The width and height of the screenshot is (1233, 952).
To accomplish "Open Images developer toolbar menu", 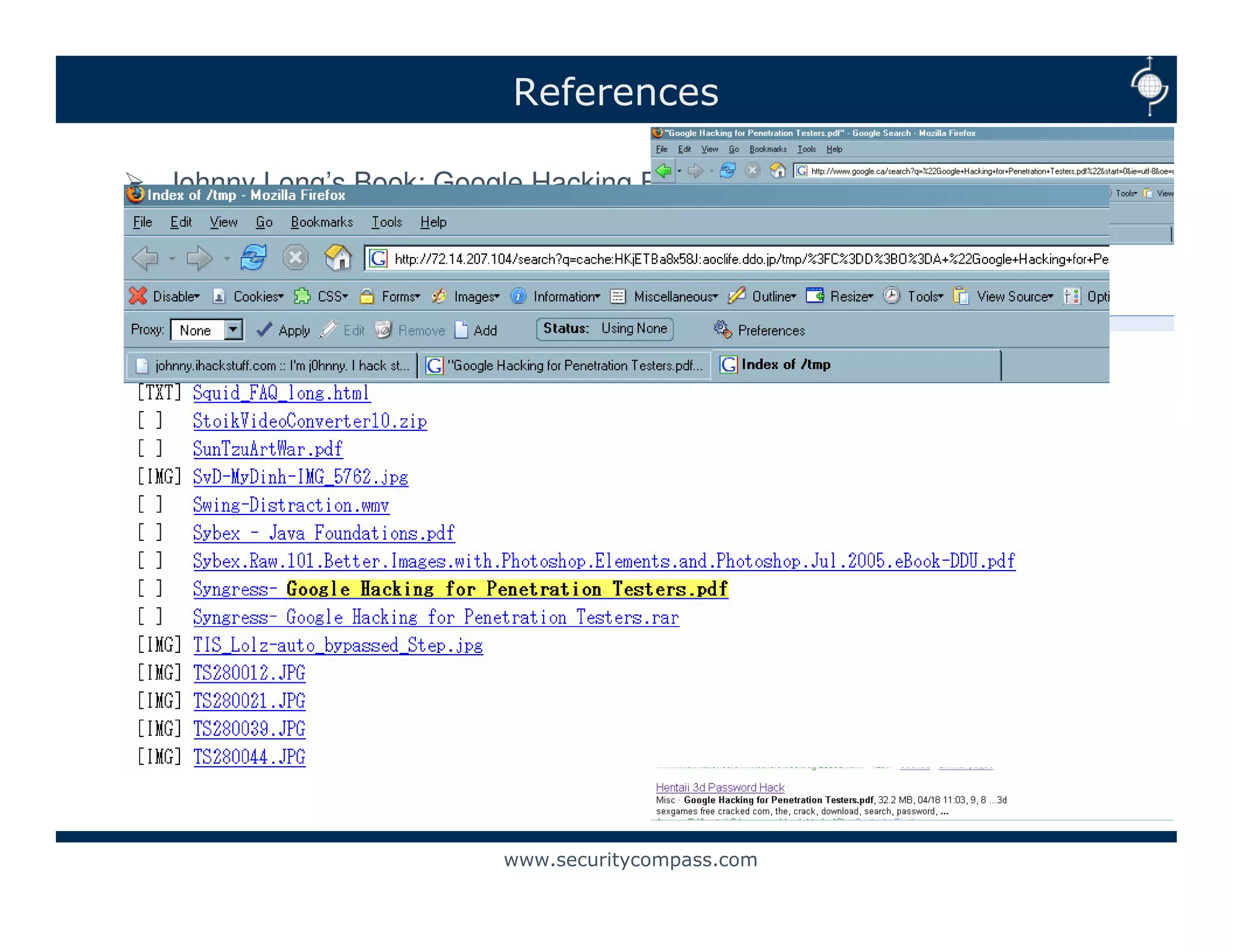I will [466, 296].
